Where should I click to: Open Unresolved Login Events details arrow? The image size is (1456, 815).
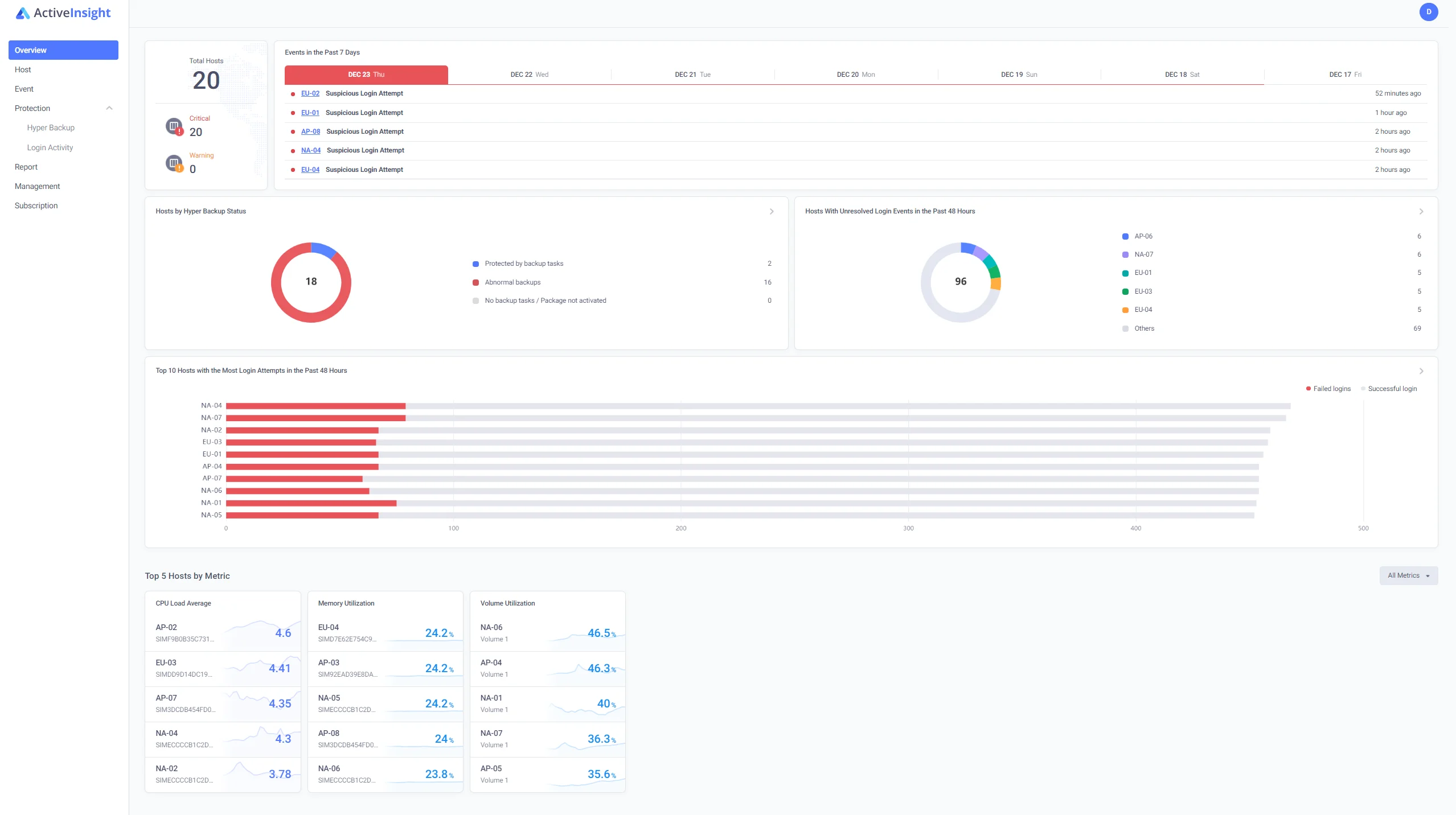click(1421, 211)
